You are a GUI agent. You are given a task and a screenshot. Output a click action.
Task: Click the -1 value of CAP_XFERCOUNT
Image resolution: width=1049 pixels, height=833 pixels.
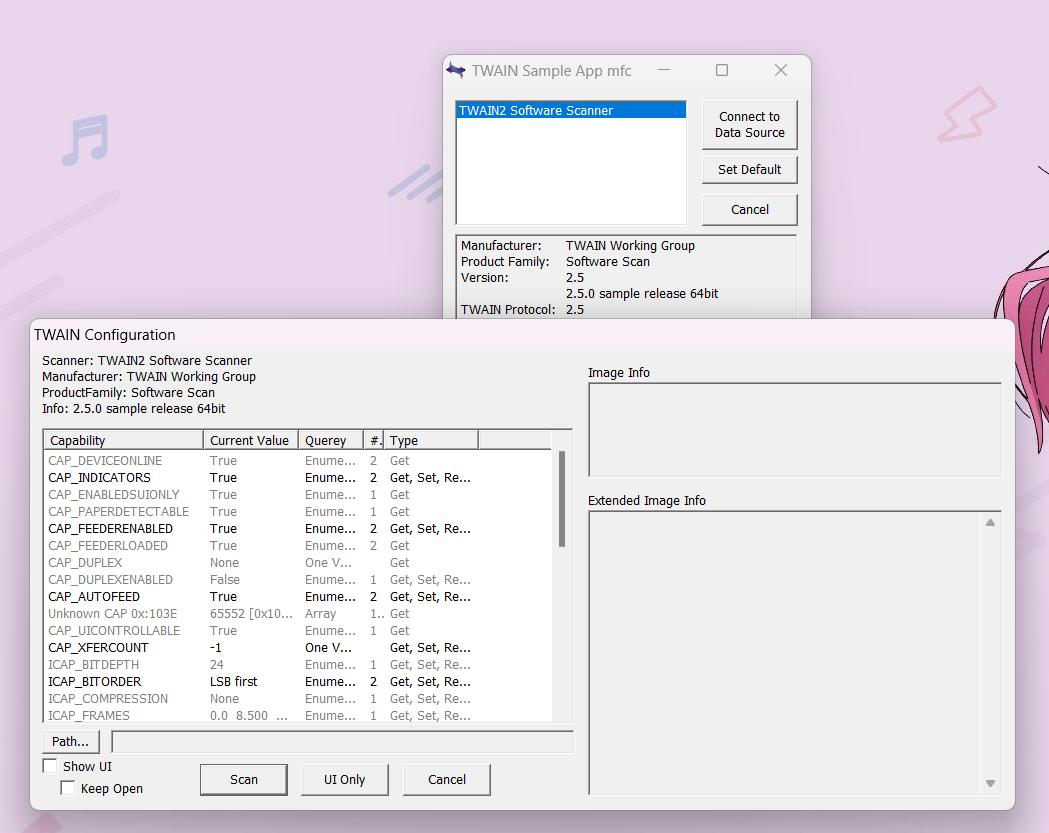click(x=215, y=648)
